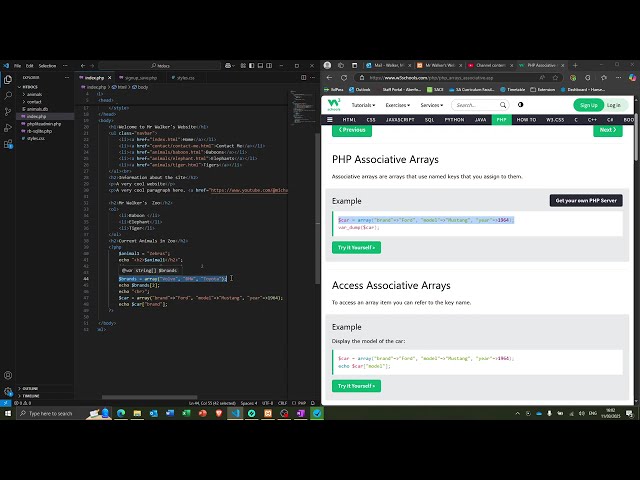Select JAVASCRIPT in w3schools topic bar
The width and height of the screenshot is (640, 480).
pos(400,120)
